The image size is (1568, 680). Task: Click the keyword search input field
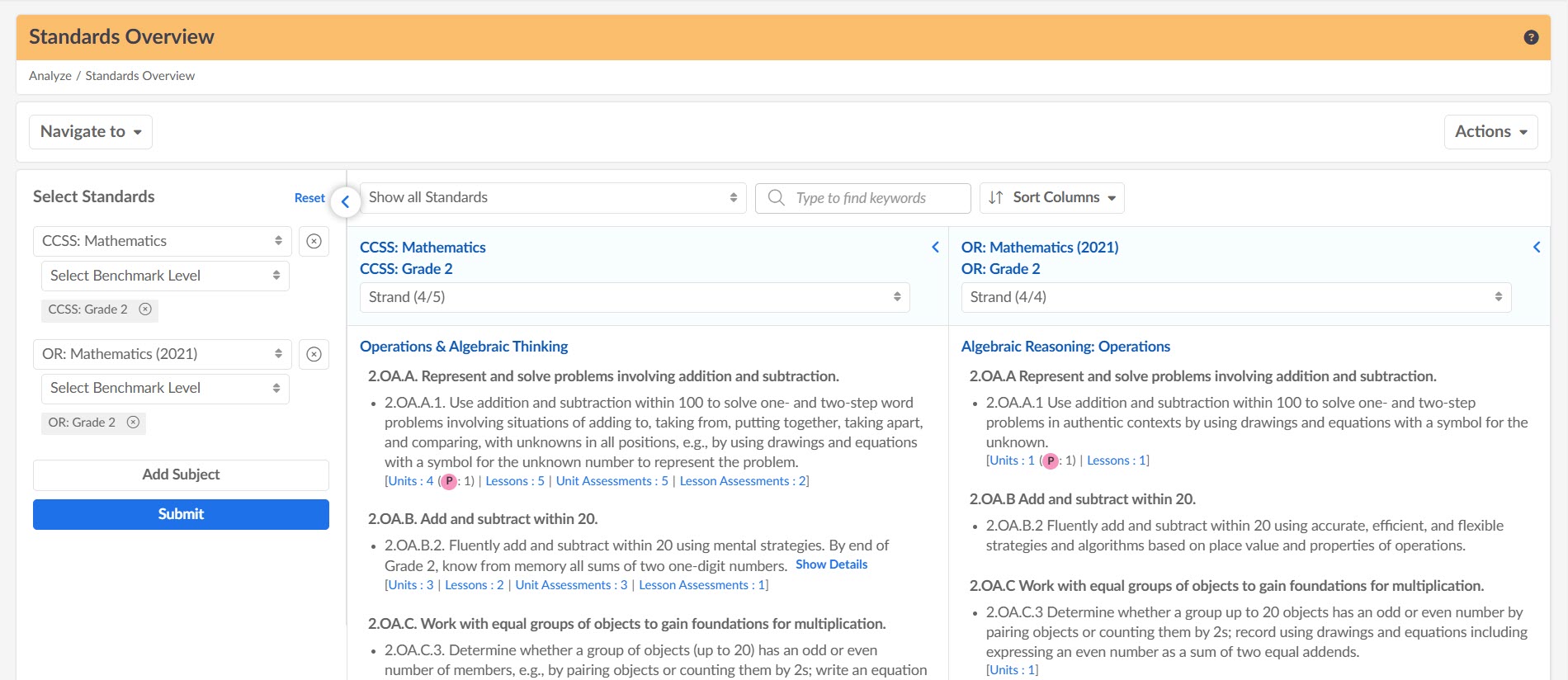coord(862,198)
